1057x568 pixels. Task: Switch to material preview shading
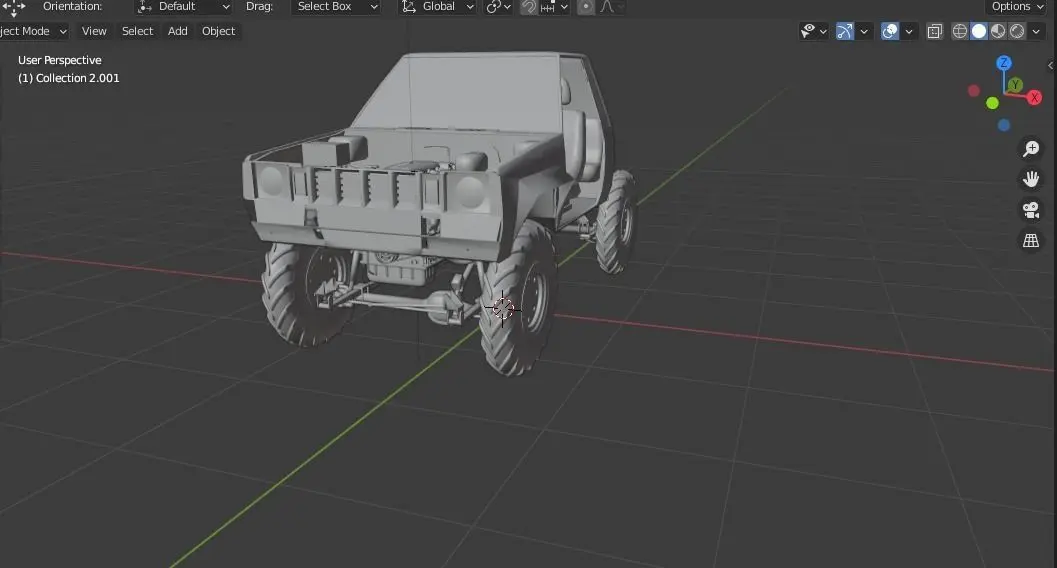pyautogui.click(x=998, y=31)
